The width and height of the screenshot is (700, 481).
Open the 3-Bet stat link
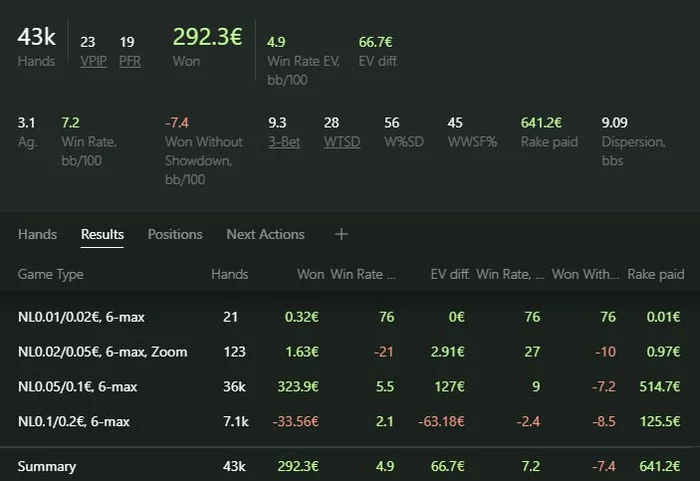[x=284, y=142]
